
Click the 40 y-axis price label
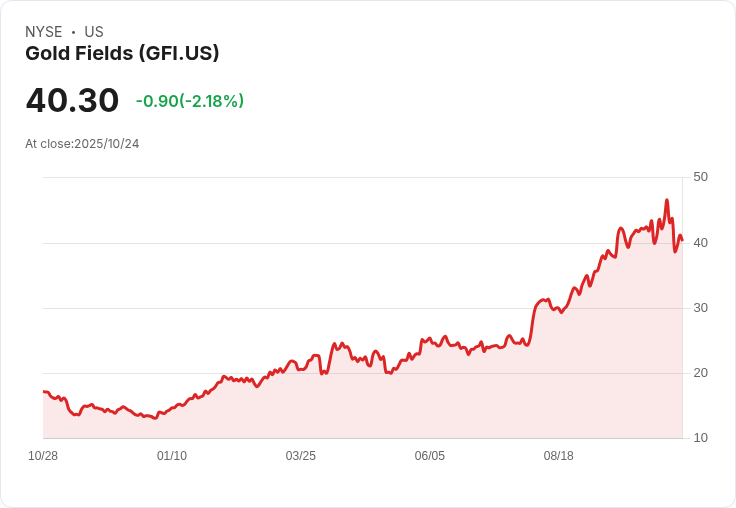pyautogui.click(x=700, y=243)
